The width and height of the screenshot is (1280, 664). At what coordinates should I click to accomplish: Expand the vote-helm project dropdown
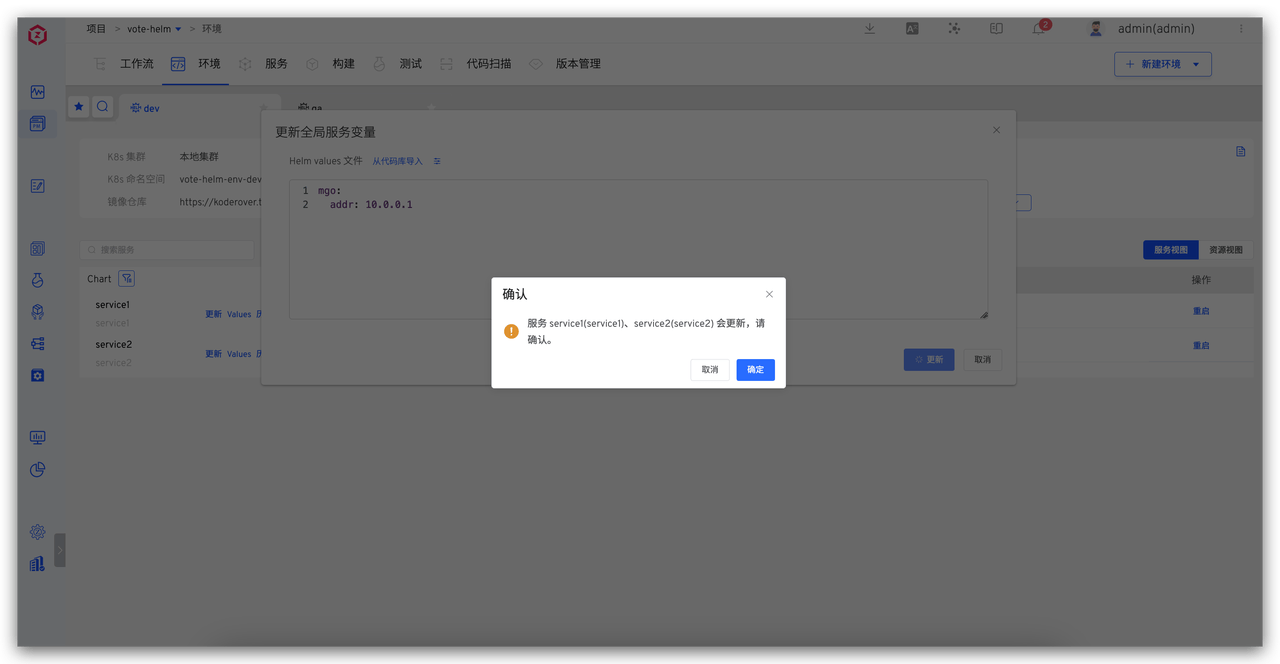(178, 29)
